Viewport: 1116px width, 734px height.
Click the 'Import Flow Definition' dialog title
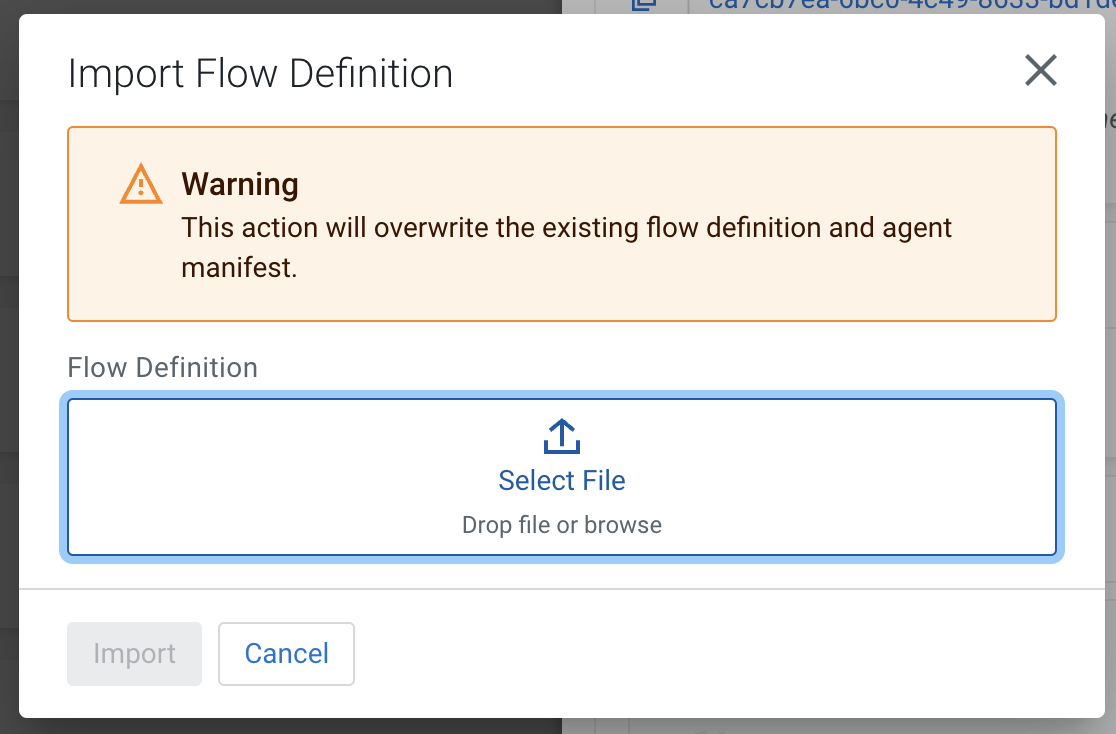pos(260,74)
